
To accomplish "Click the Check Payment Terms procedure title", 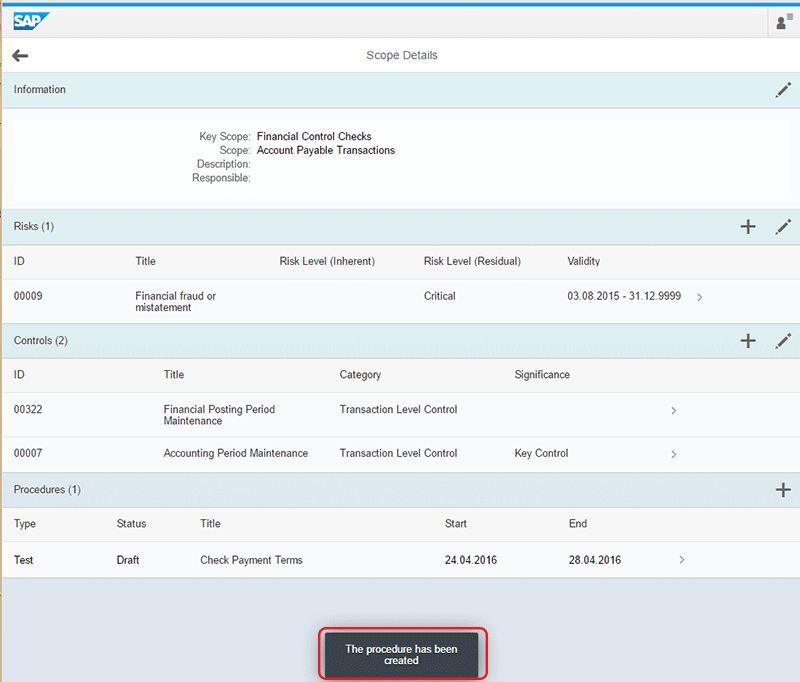I will click(x=251, y=560).
